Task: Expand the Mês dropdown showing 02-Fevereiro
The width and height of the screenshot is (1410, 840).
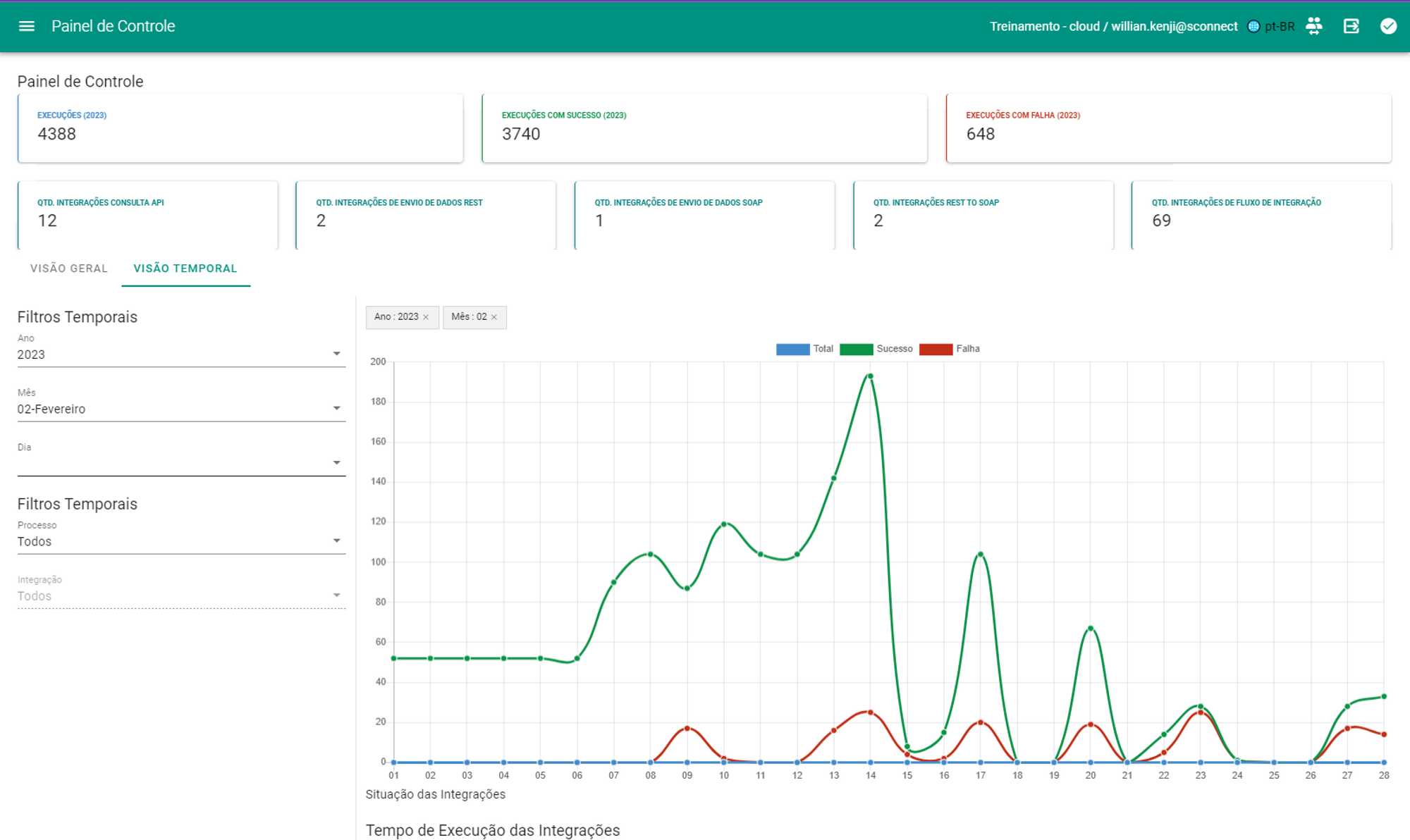Action: [181, 409]
